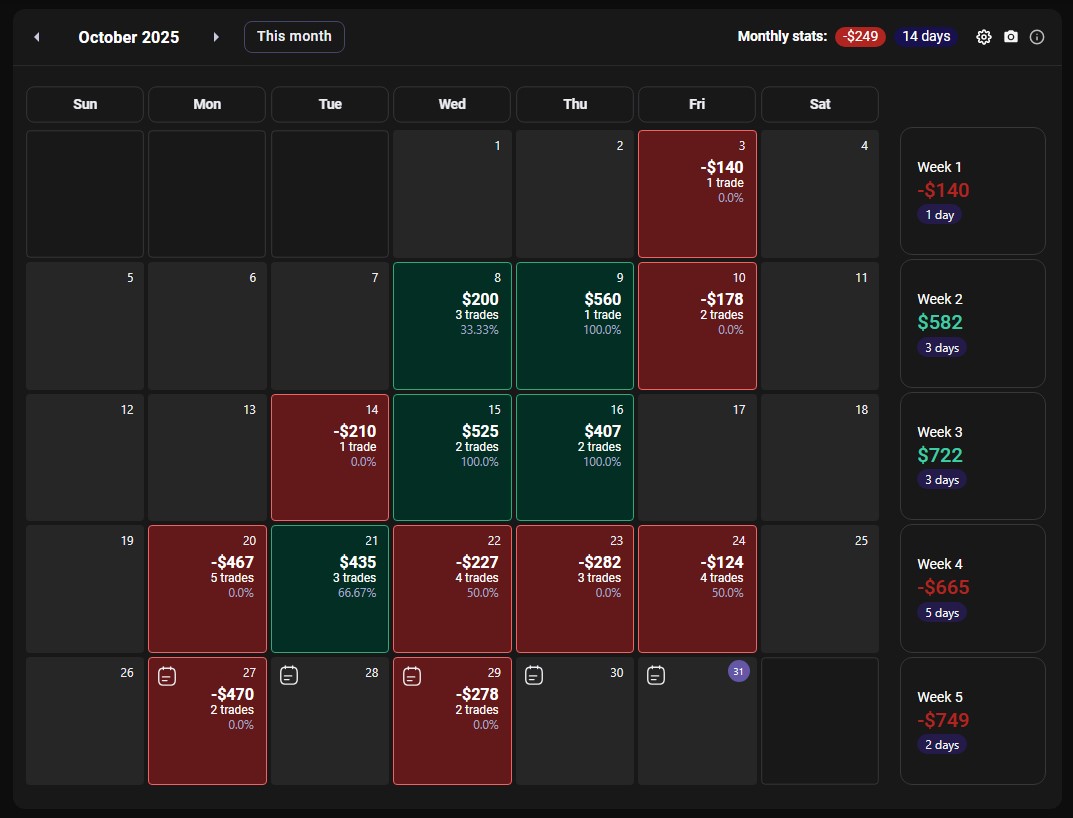
Task: Click the -$249 monthly stats badge
Action: tap(860, 36)
